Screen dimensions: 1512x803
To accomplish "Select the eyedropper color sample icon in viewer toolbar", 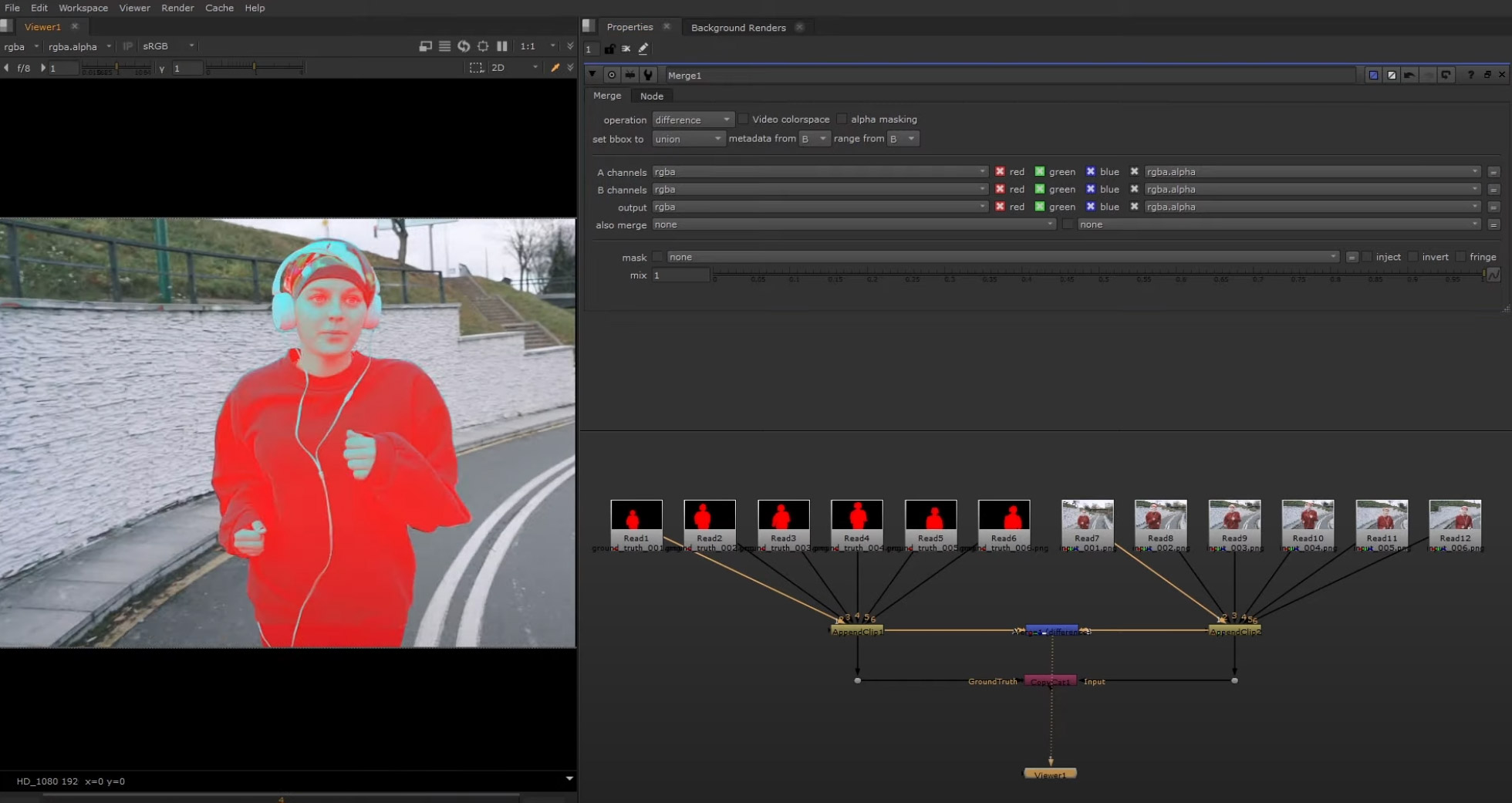I will tap(556, 68).
